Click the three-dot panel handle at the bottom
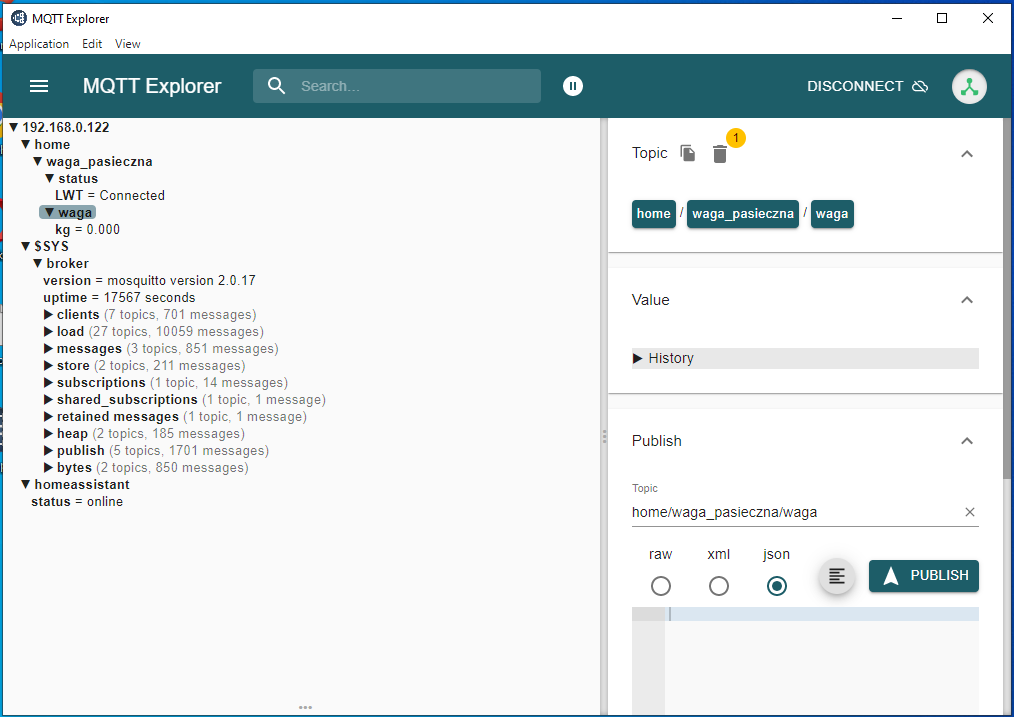1014x717 pixels. point(305,707)
